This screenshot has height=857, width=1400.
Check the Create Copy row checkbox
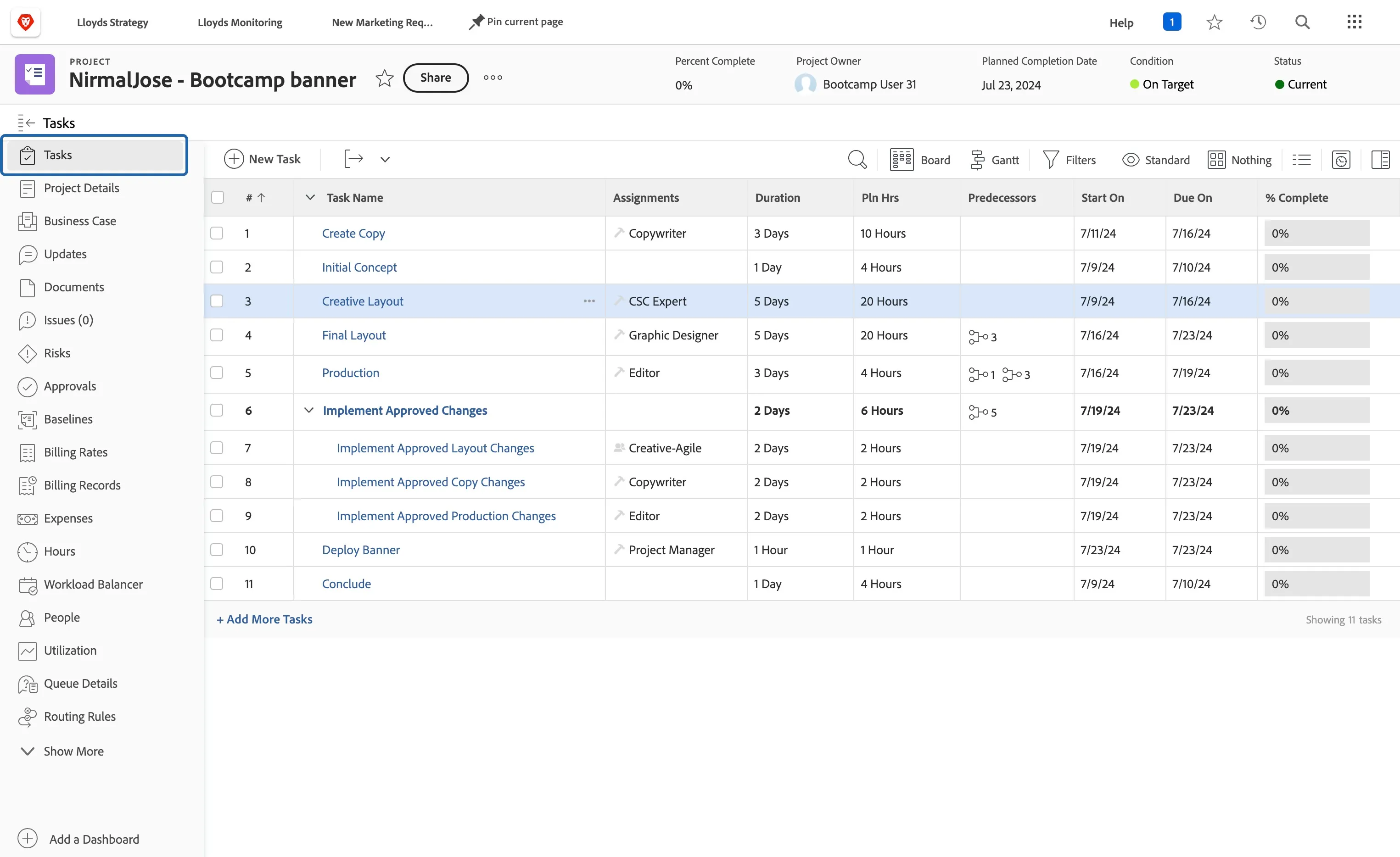click(217, 234)
